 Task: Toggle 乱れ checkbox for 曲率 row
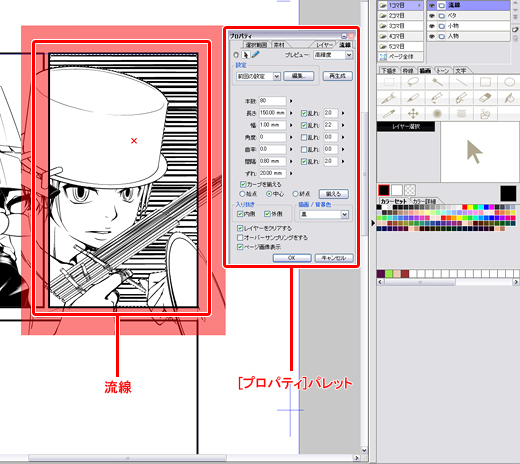point(304,149)
